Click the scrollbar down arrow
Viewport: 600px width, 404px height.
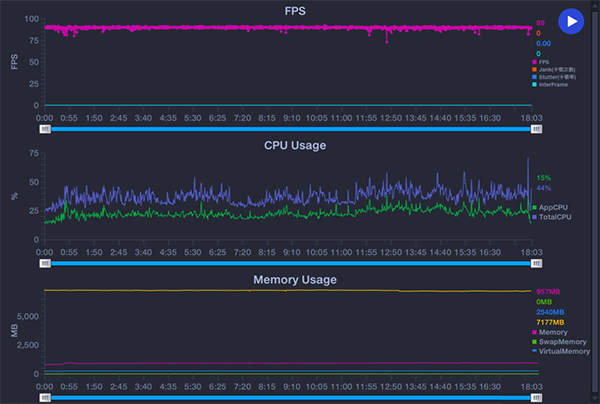pos(596,399)
